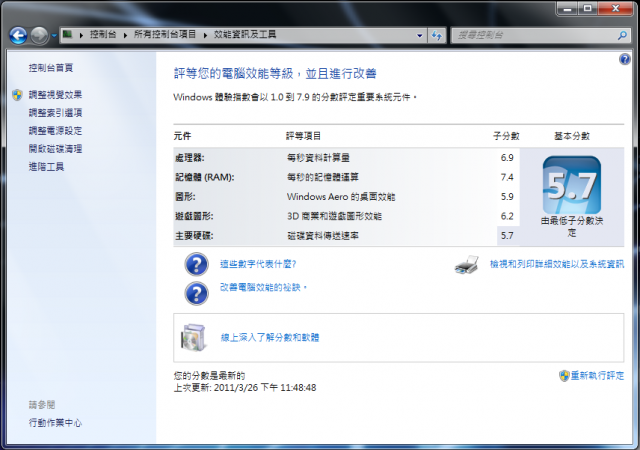
Task: Open 調整索引選項 sidebar link
Action: (x=55, y=113)
